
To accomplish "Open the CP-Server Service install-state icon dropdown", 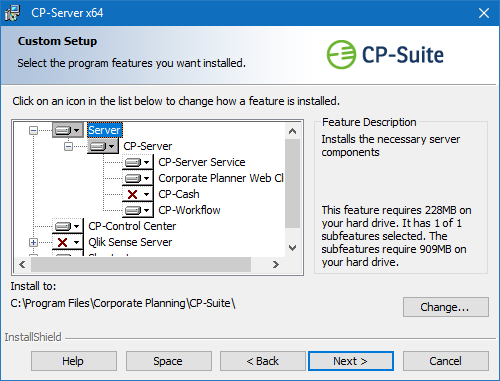I will tap(137, 162).
